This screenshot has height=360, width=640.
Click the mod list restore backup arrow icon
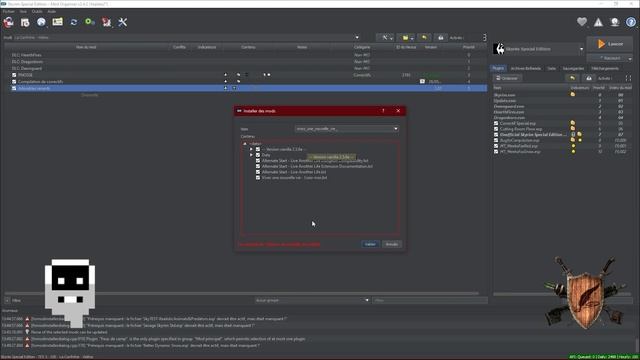tap(424, 38)
